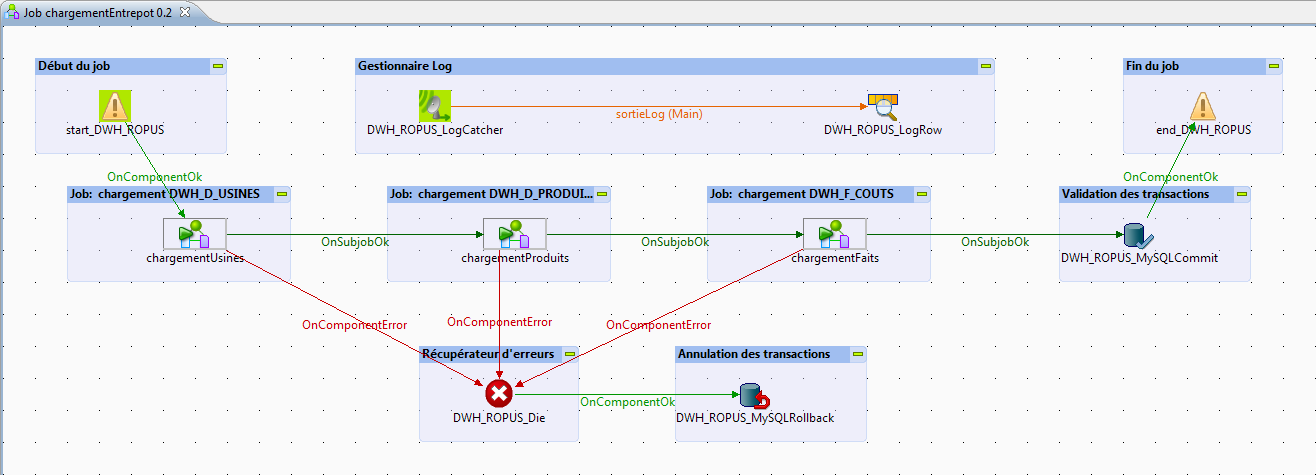Select the sortieLog (Main) connection label
The image size is (1316, 475).
658,114
